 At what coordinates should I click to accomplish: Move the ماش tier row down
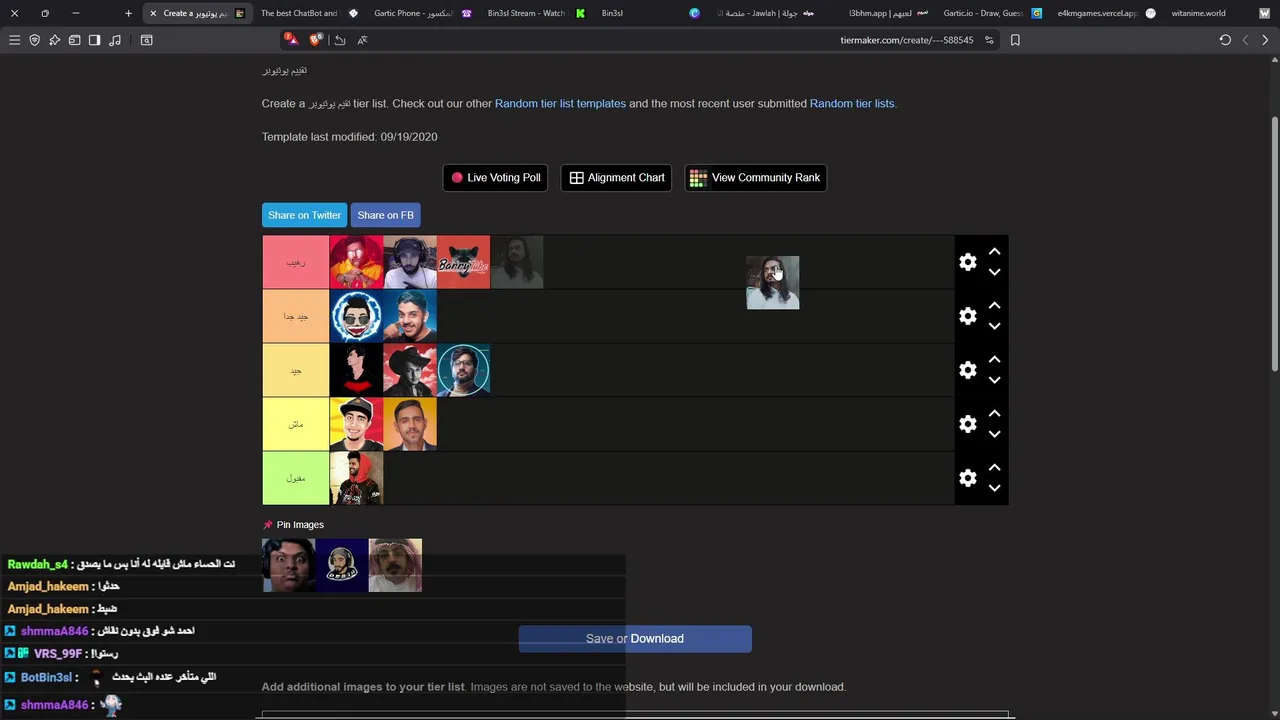[994, 434]
